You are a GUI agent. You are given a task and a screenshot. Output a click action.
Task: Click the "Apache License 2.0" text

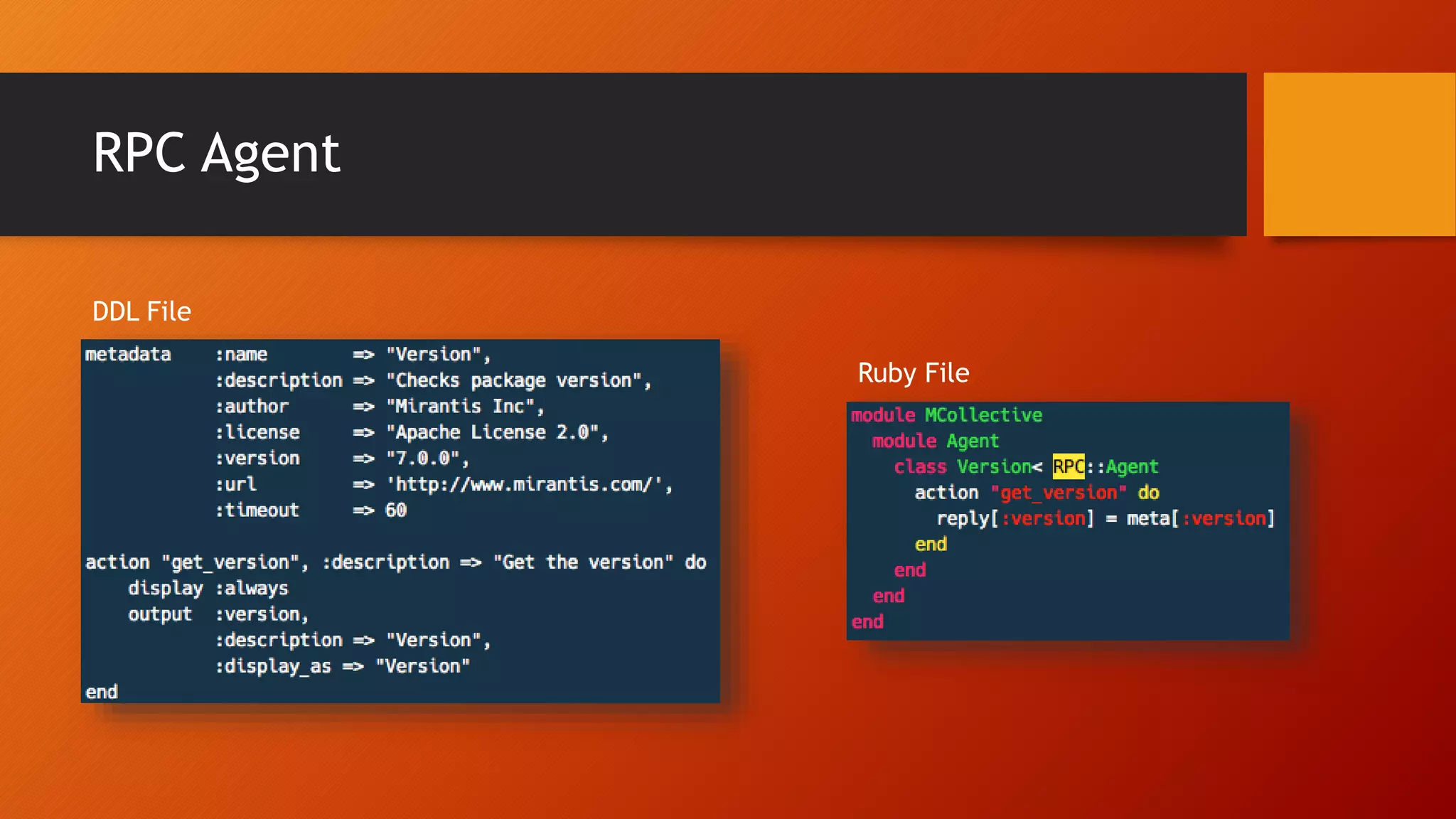tap(493, 432)
